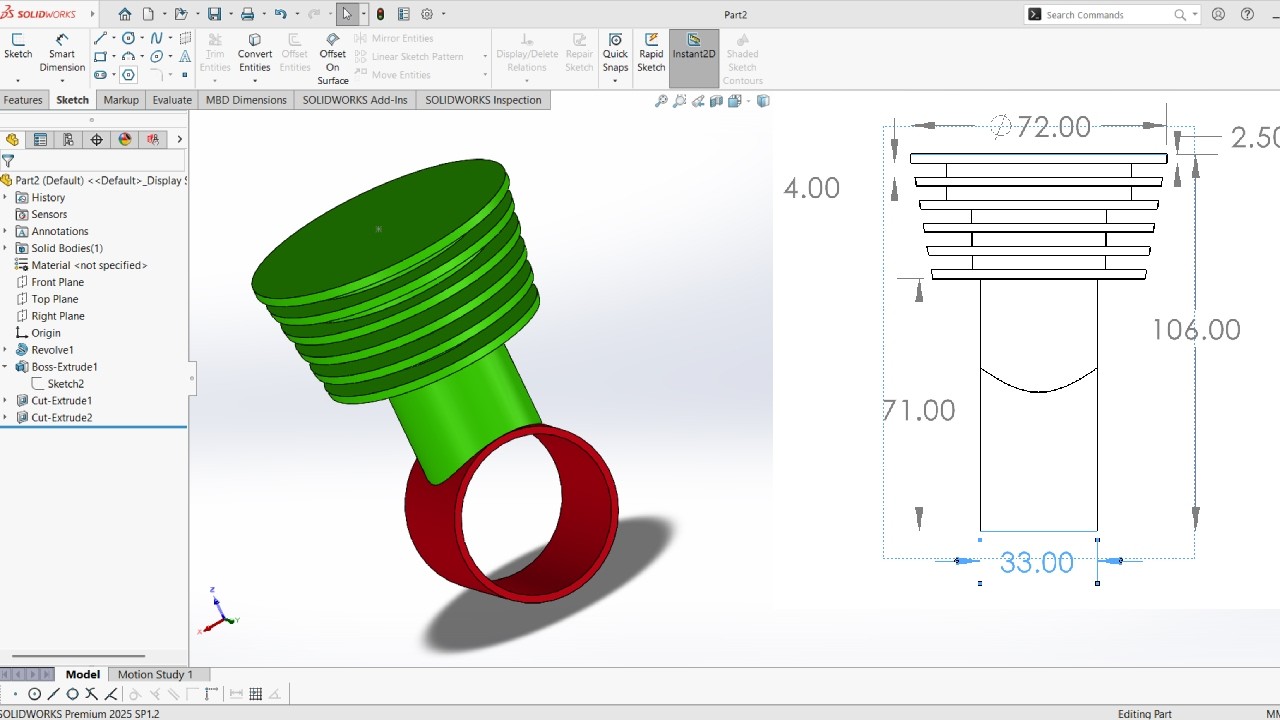1280x720 pixels.
Task: Click Offset On Surface tool
Action: [333, 60]
